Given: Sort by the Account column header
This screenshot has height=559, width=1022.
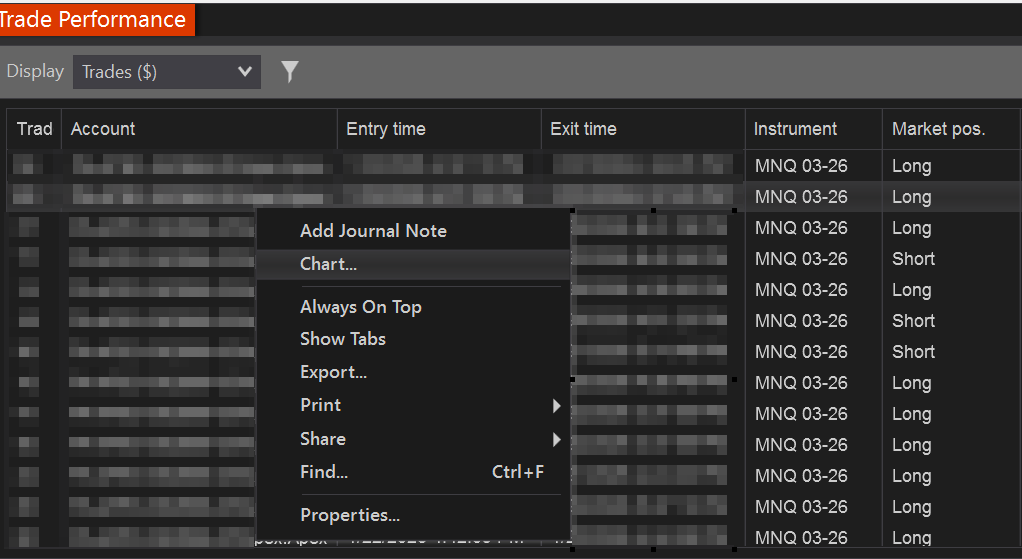Looking at the screenshot, I should coord(199,129).
